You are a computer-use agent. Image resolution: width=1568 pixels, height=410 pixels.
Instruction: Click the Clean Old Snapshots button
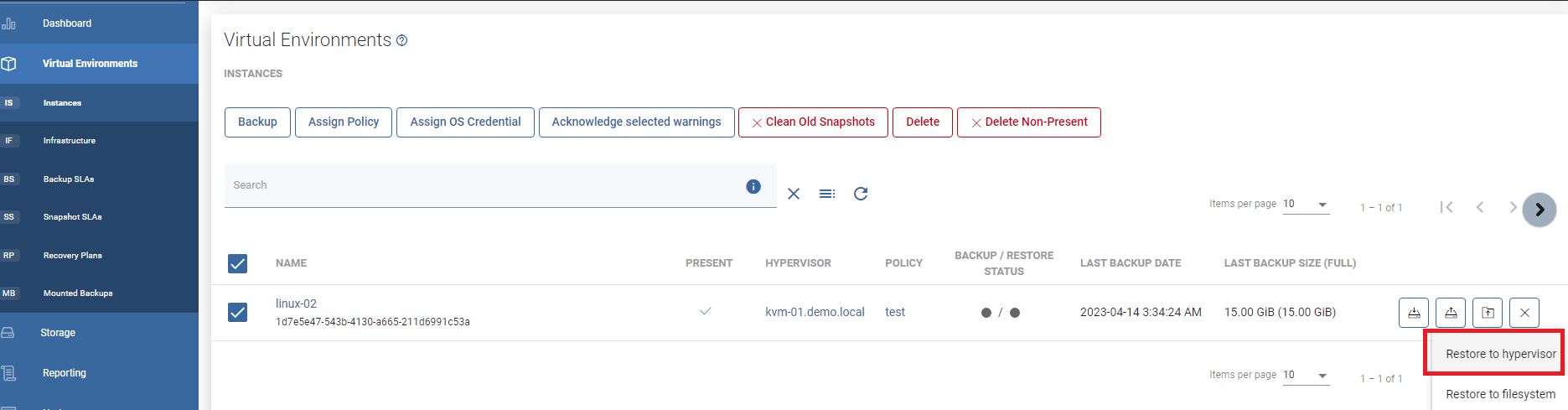(813, 122)
